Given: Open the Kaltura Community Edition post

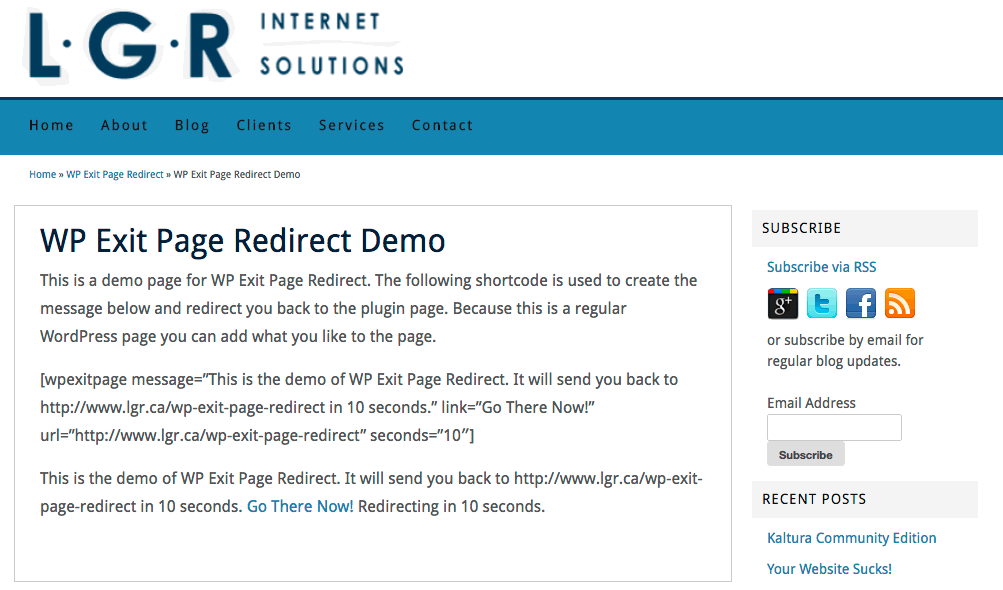Looking at the screenshot, I should [851, 538].
